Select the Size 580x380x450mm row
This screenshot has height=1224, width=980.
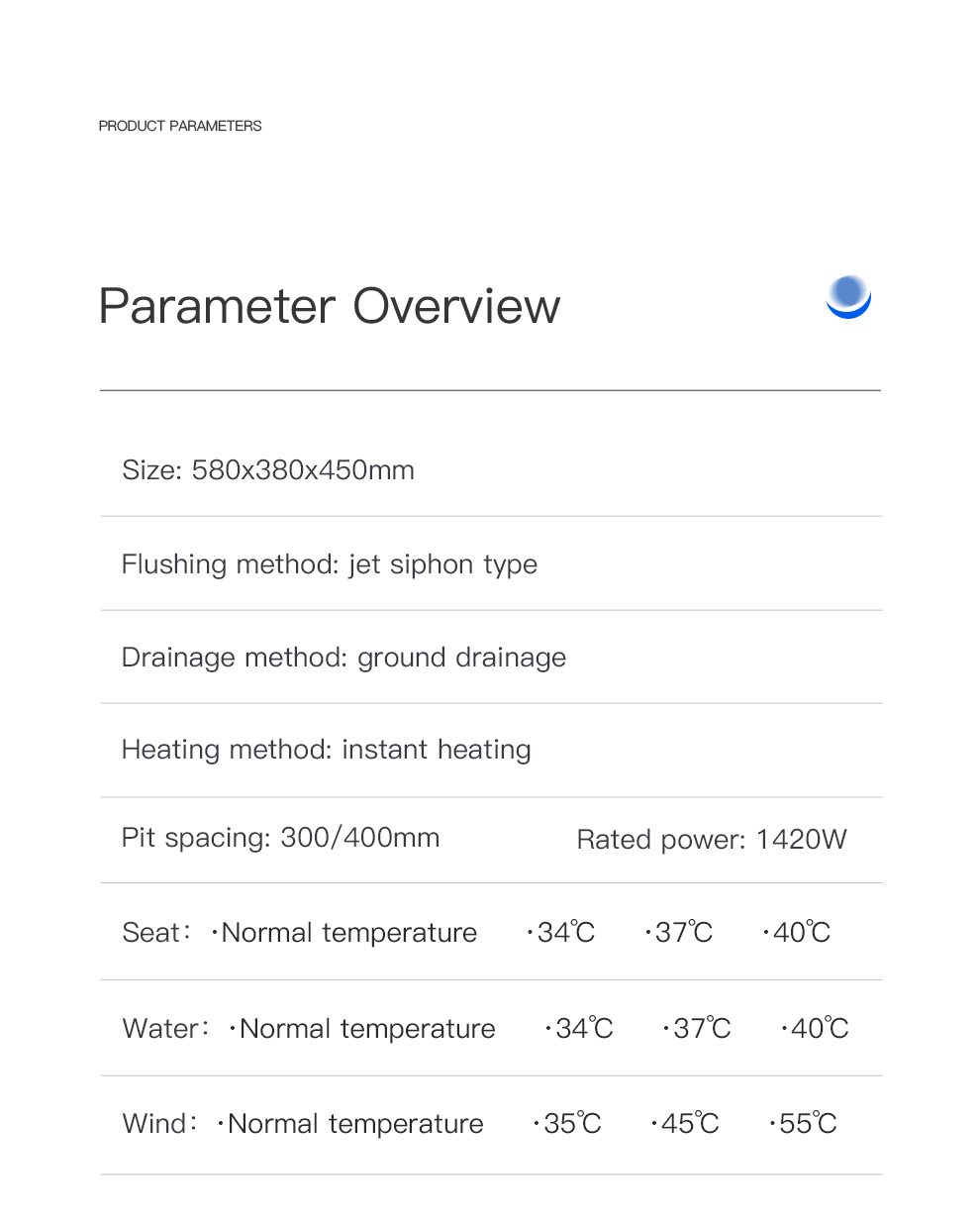coord(268,469)
